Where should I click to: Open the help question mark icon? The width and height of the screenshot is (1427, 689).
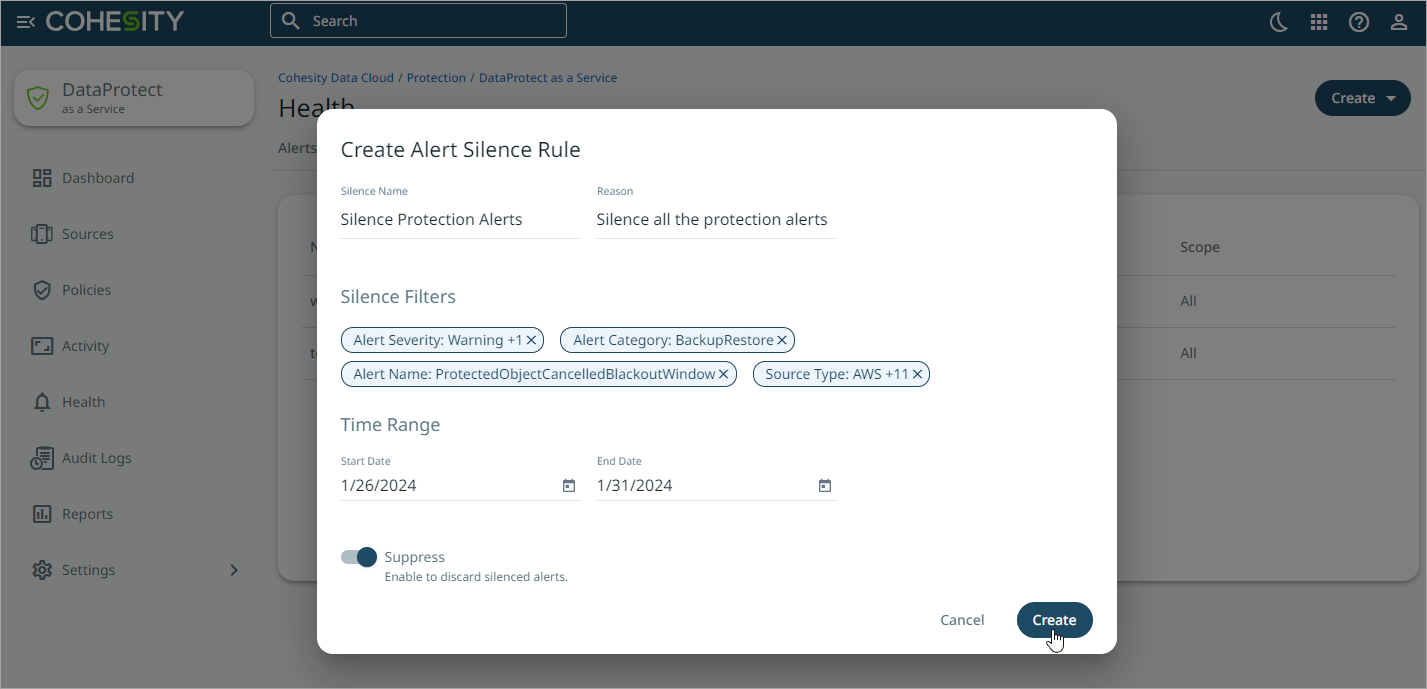tap(1358, 22)
